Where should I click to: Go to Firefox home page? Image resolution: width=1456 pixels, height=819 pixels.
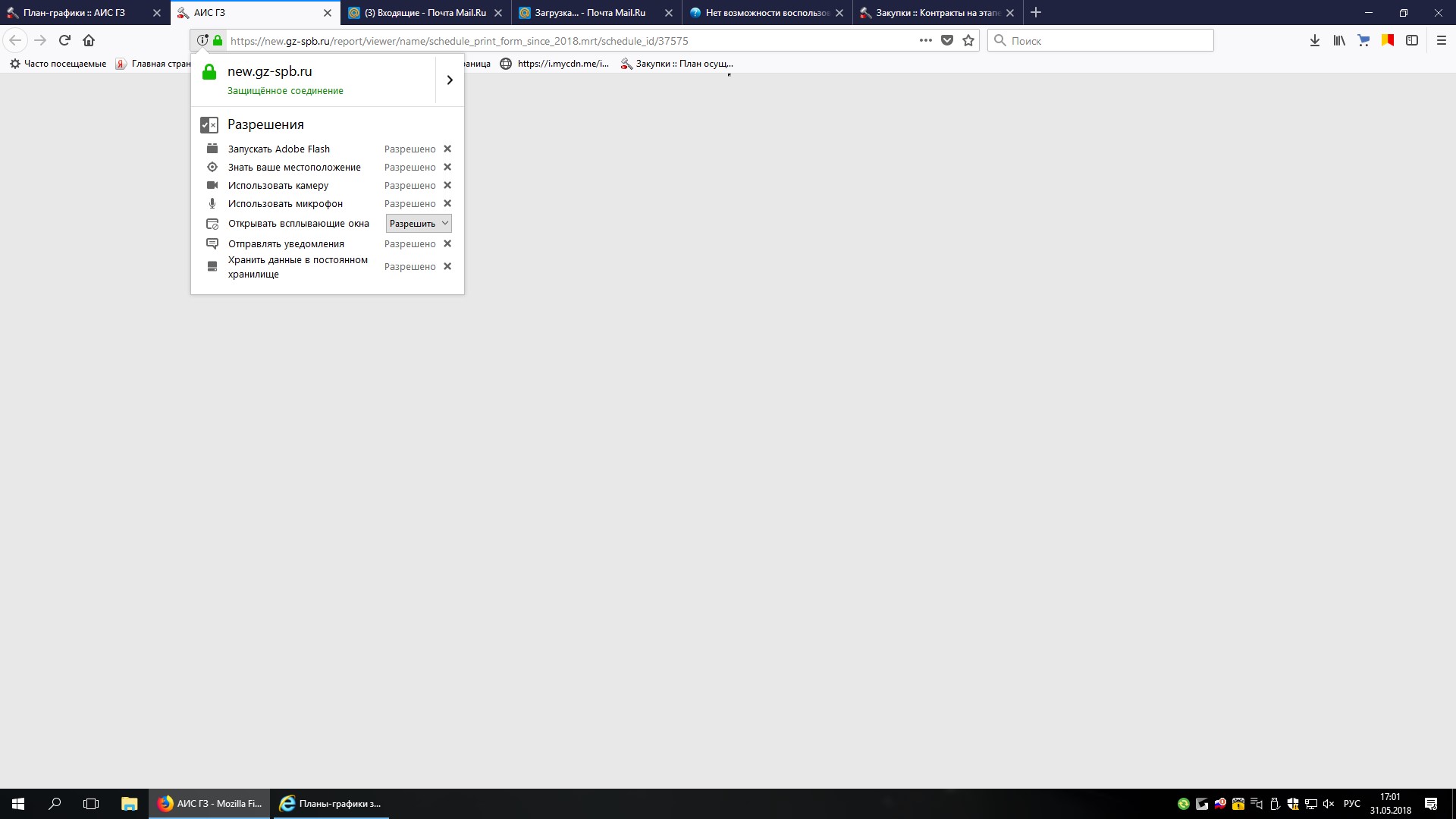coord(89,40)
